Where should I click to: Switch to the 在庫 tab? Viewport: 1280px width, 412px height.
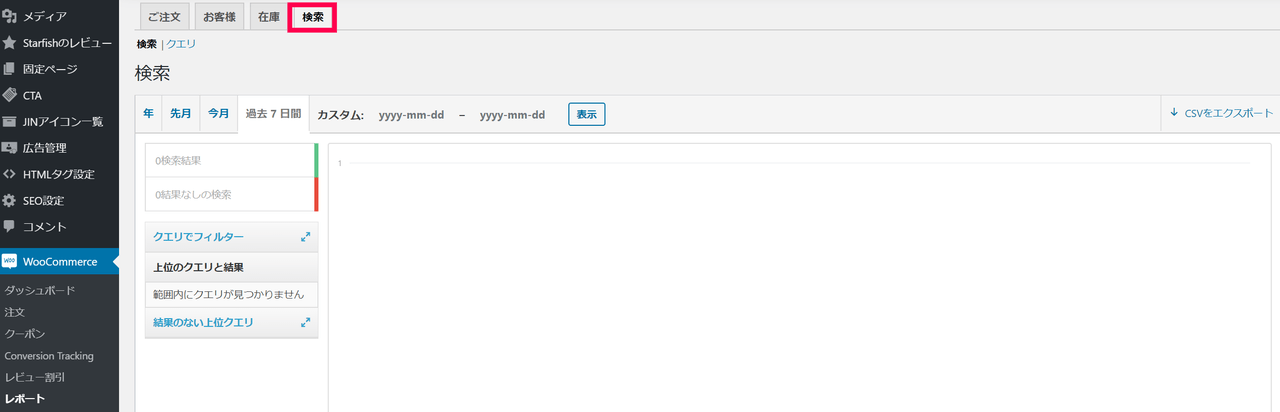click(269, 17)
